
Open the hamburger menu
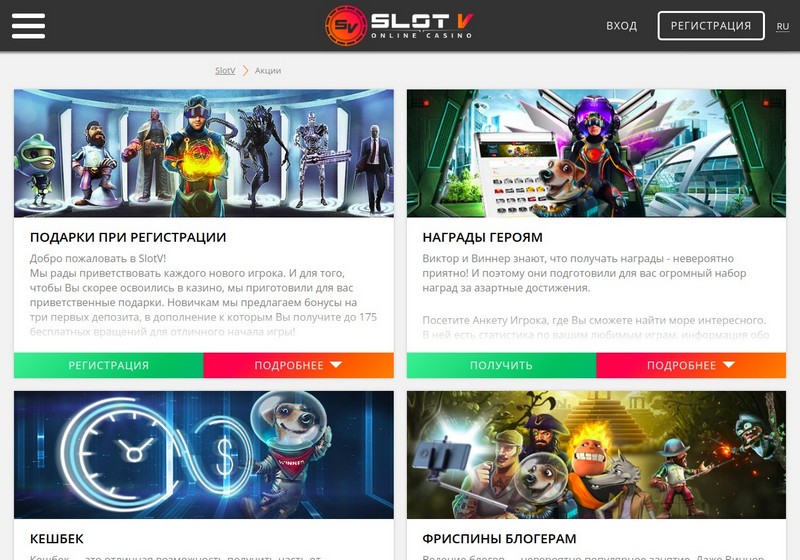[28, 26]
